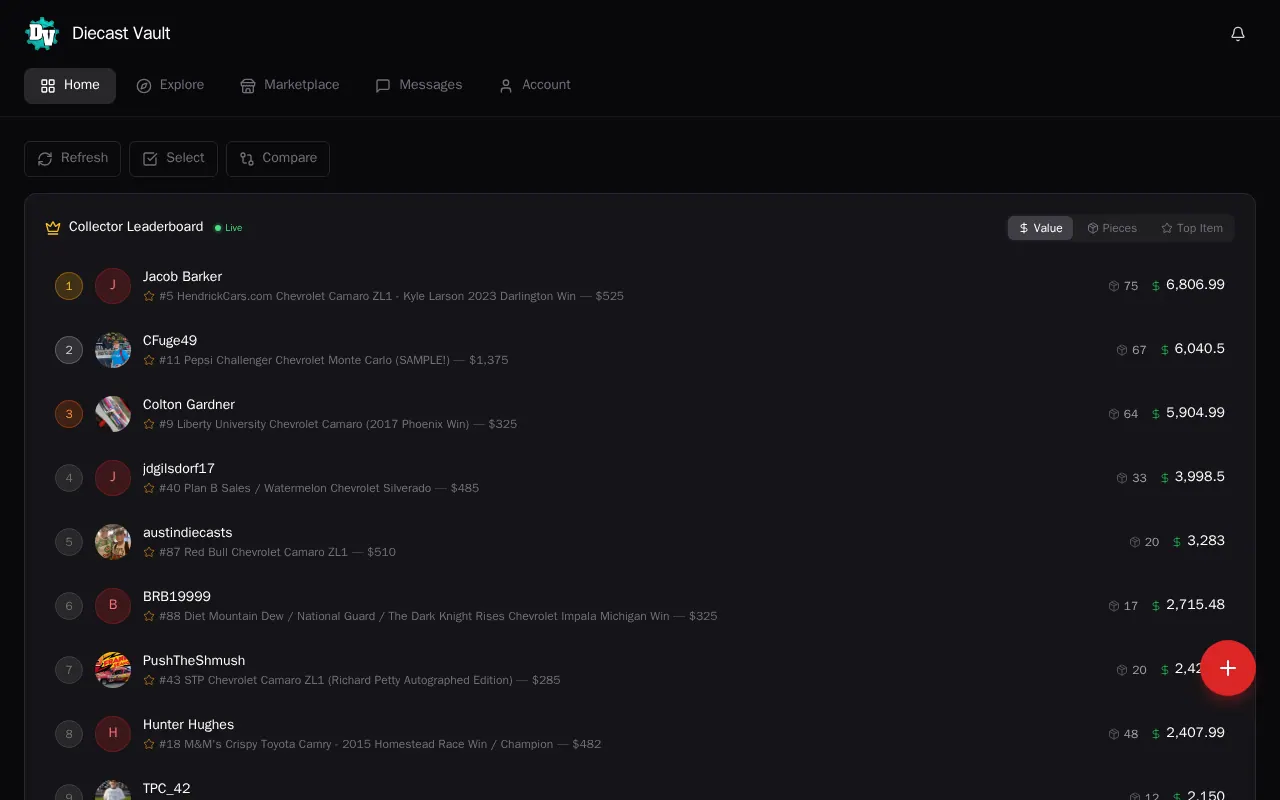1280x800 pixels.
Task: Click Hunter Hughes's avatar icon
Action: tap(113, 734)
